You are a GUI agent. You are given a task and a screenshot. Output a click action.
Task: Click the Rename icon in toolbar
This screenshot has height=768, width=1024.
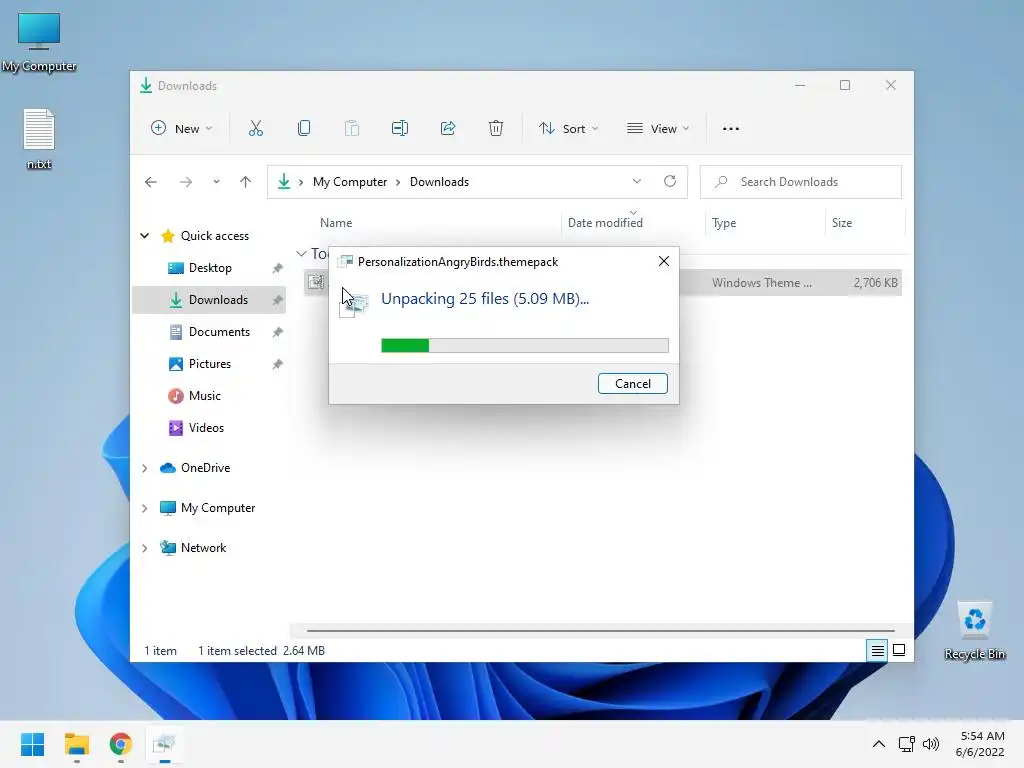400,129
